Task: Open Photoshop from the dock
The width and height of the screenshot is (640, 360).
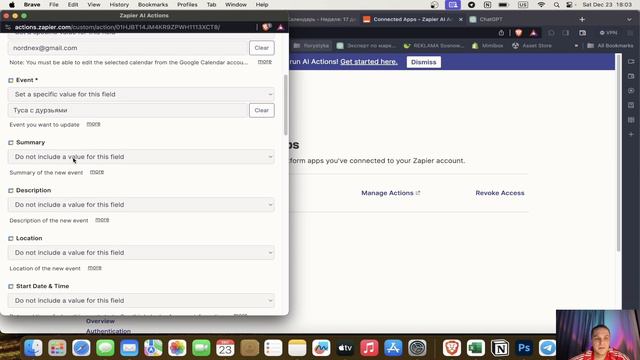Action: click(x=524, y=348)
